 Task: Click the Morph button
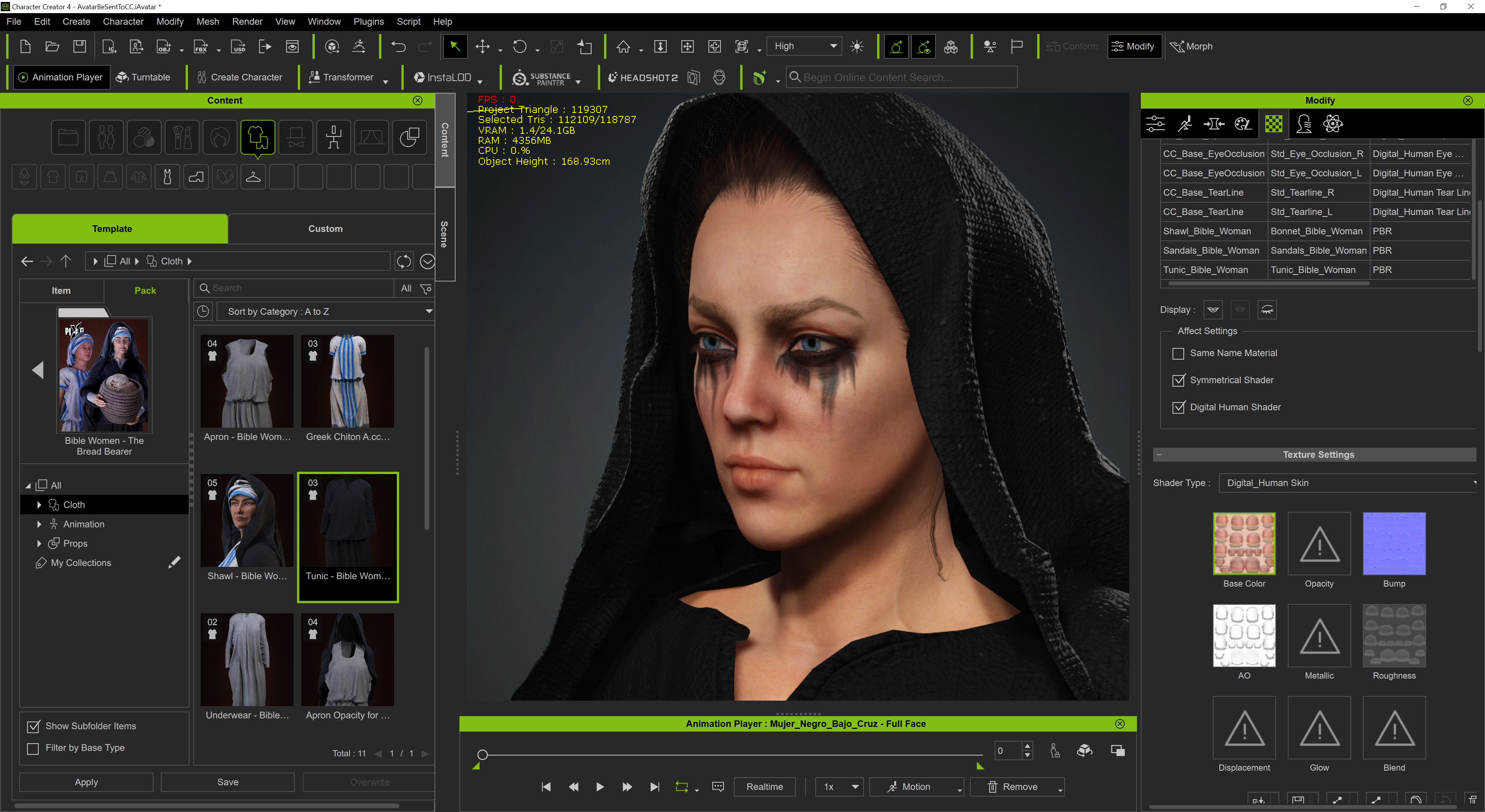1191,46
